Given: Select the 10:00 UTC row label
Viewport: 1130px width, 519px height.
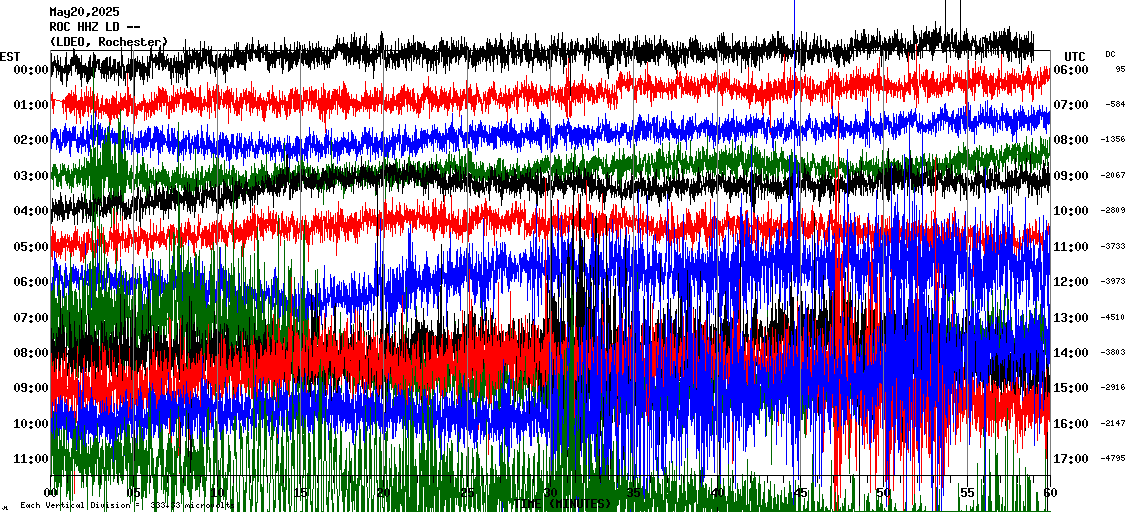Looking at the screenshot, I should (1070, 211).
